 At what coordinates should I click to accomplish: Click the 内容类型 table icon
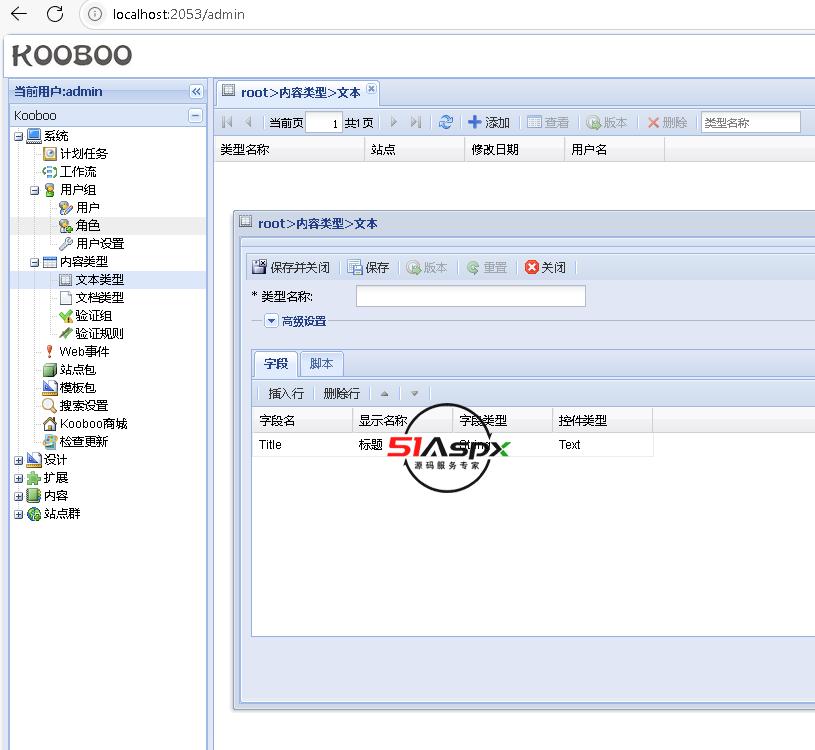point(49,262)
